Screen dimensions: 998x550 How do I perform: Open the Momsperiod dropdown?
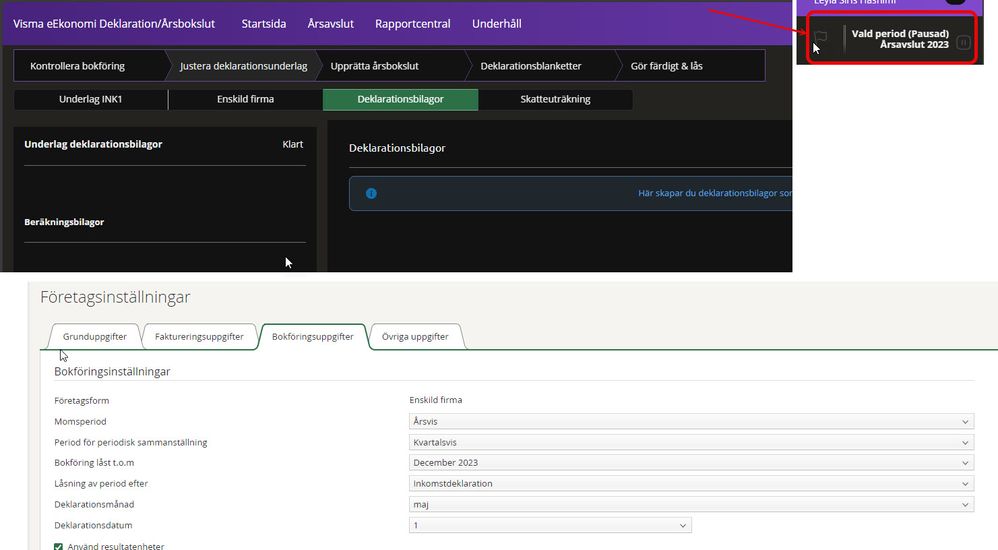click(691, 422)
